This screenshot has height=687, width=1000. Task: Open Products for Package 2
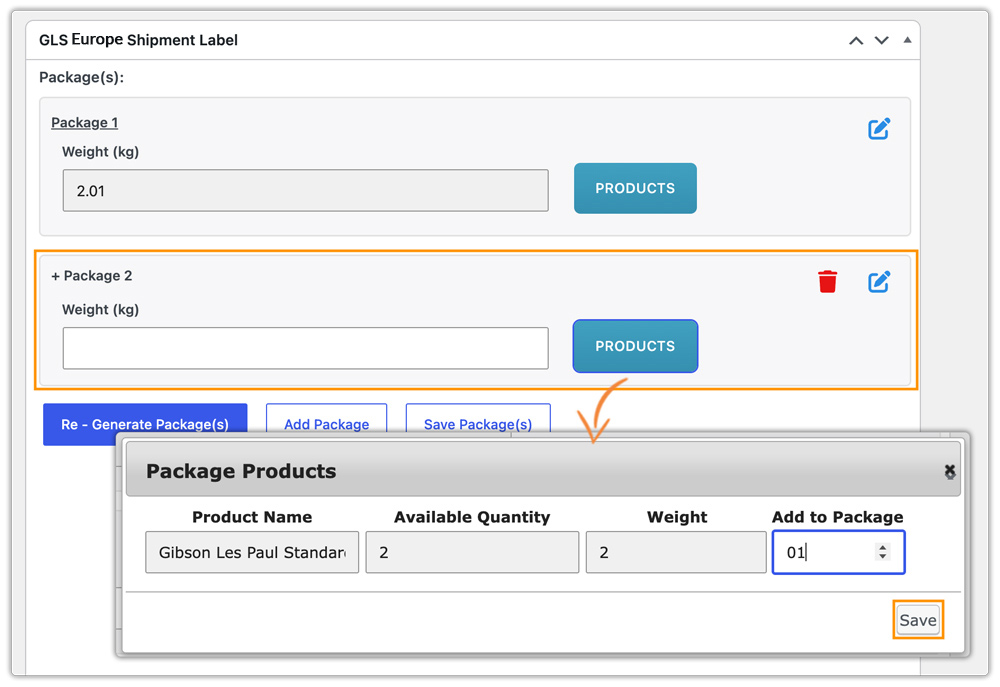[635, 346]
